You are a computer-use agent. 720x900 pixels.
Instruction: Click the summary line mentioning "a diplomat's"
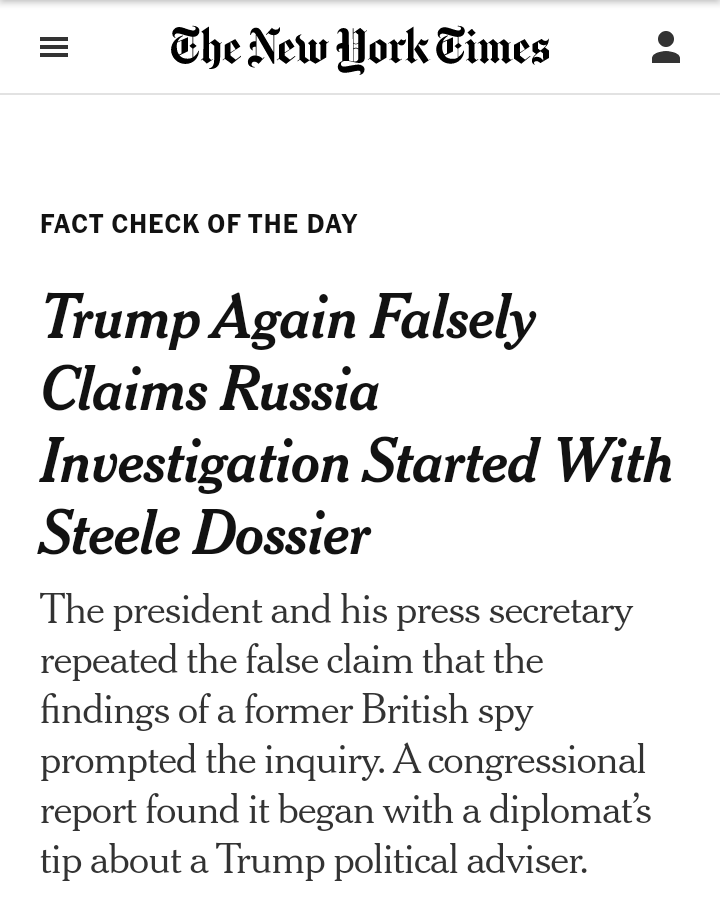pos(345,810)
